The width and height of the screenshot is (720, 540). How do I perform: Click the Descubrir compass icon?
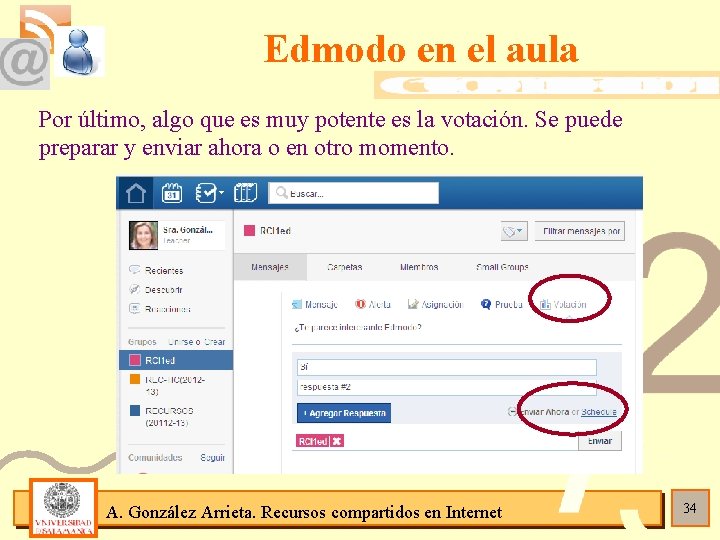tap(135, 289)
